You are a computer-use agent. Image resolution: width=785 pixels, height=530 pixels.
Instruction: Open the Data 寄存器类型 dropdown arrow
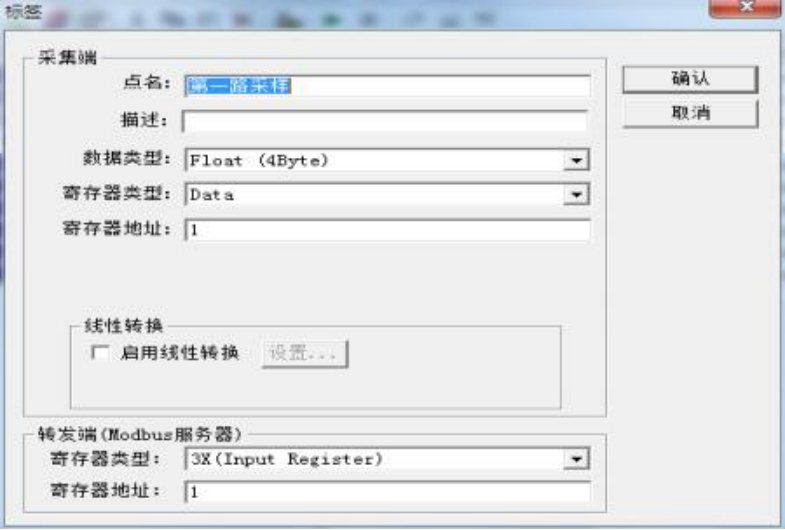pos(576,194)
